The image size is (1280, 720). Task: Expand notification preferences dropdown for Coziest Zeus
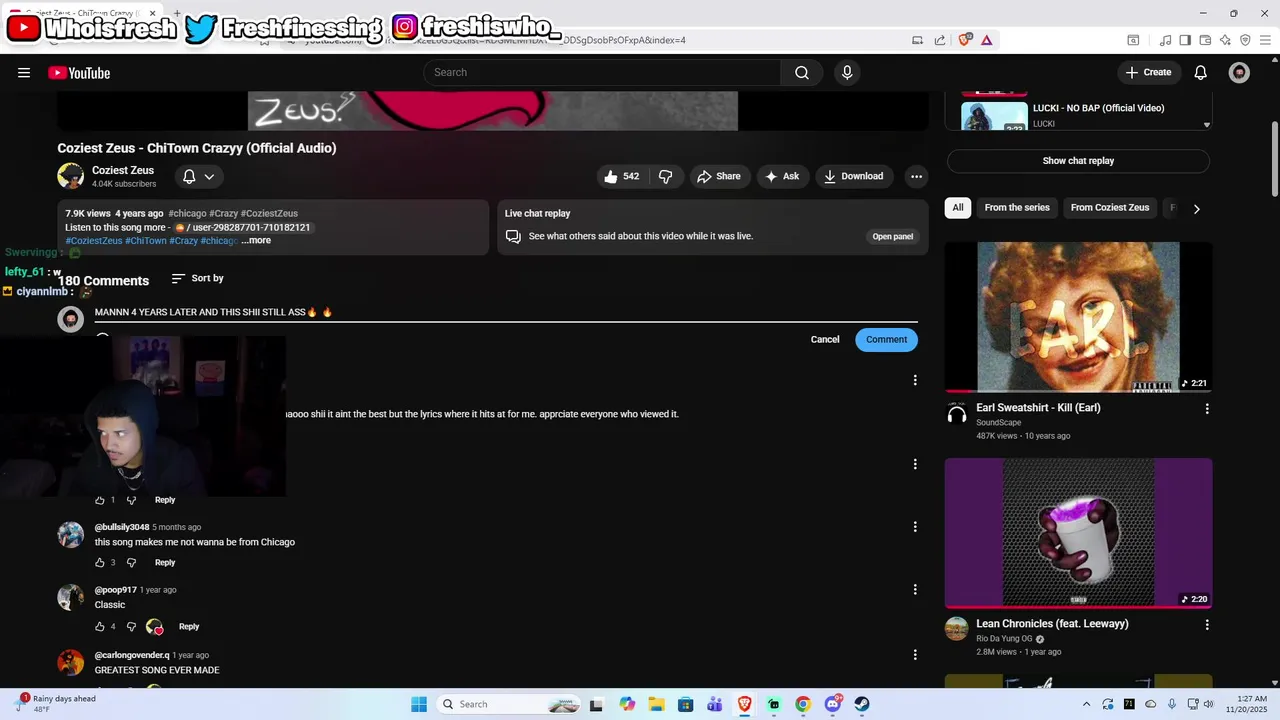point(199,176)
